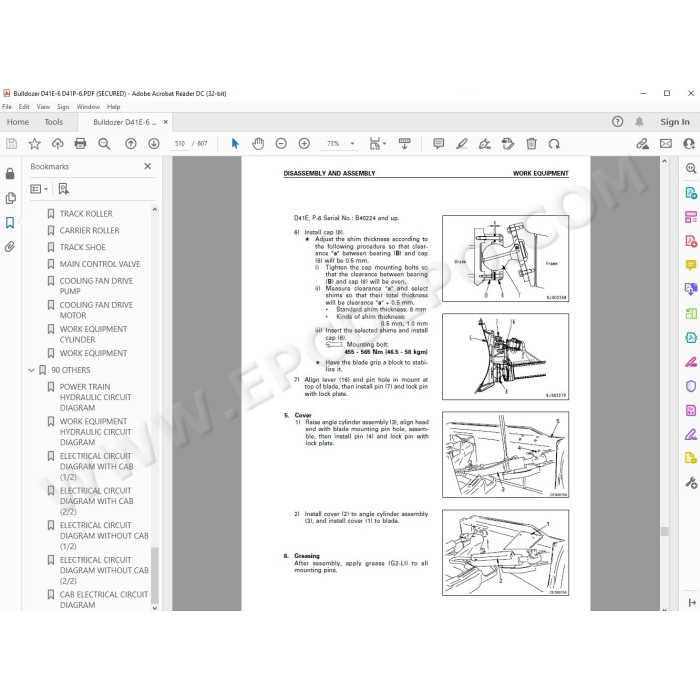Screen dimensions: 700x700
Task: Click the document vertical scrollbar thumb
Action: point(664,531)
